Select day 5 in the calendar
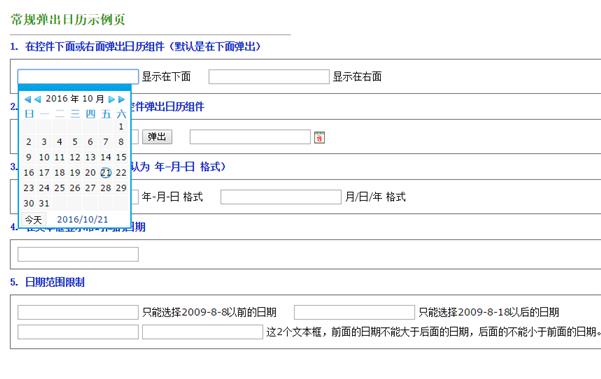Viewport: 601px width, 379px height. 75,142
